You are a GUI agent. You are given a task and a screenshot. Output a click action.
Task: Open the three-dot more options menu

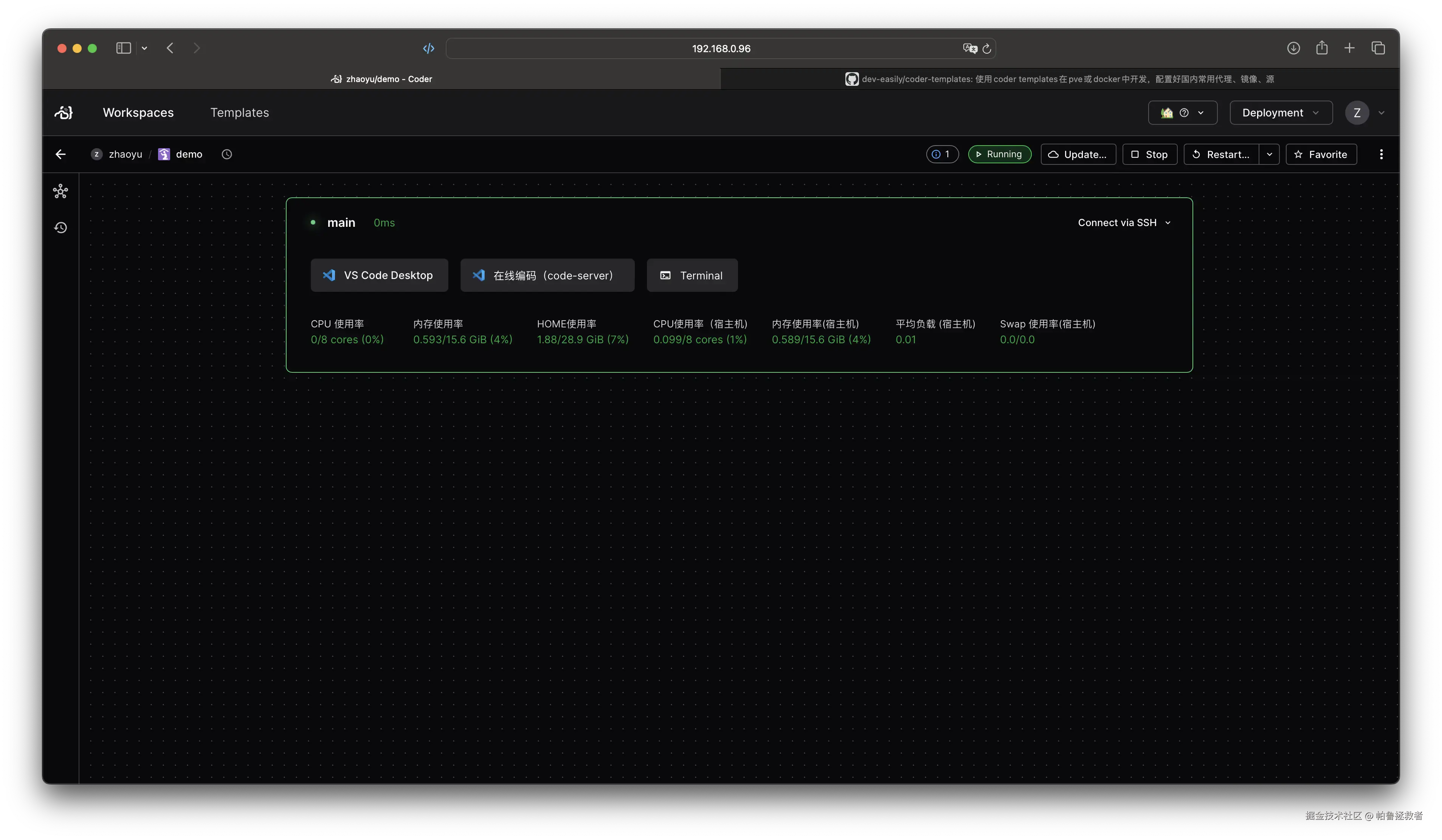coord(1381,155)
